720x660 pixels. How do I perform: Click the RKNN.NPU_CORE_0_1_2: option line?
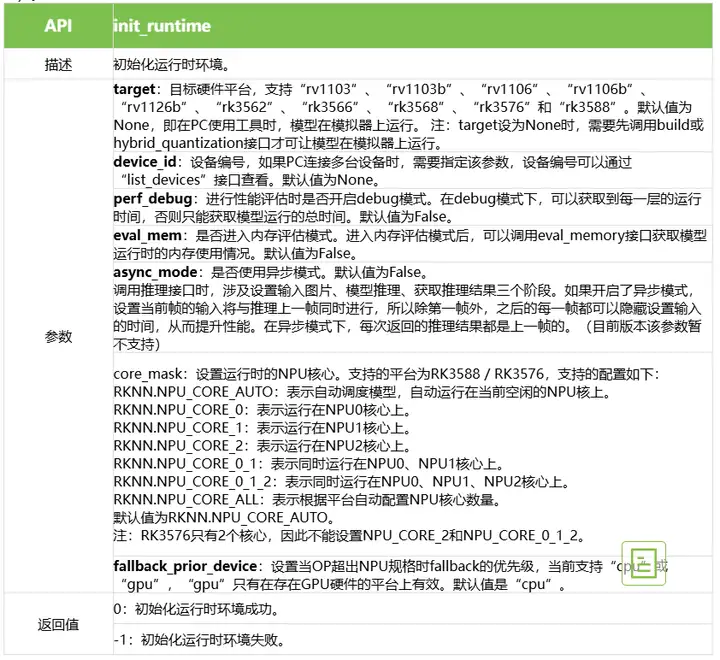342,482
